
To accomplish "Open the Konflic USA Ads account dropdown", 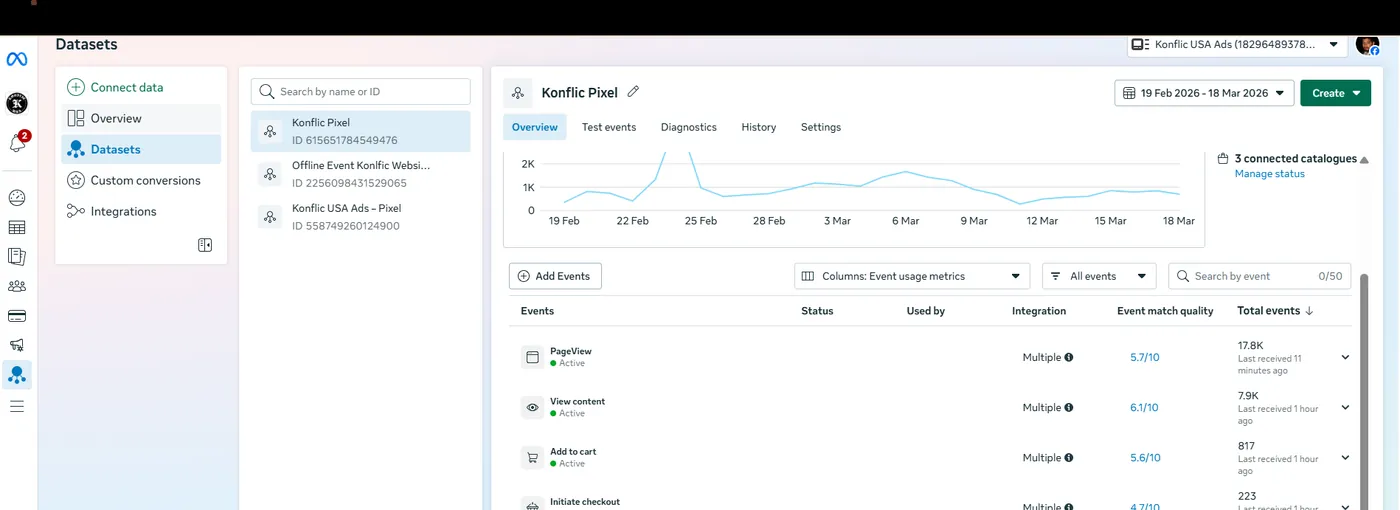I will coord(1236,45).
